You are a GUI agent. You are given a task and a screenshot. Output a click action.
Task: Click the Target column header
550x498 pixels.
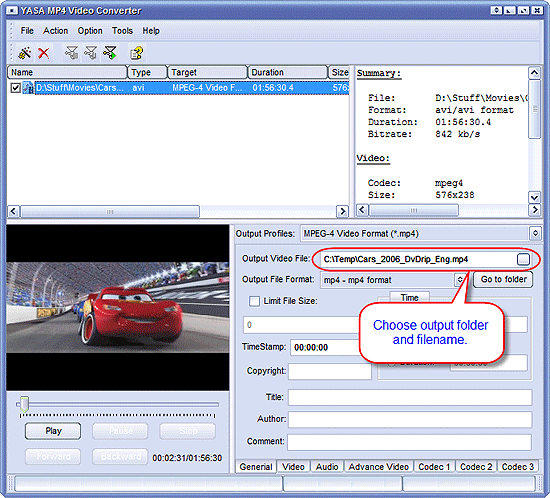click(208, 72)
